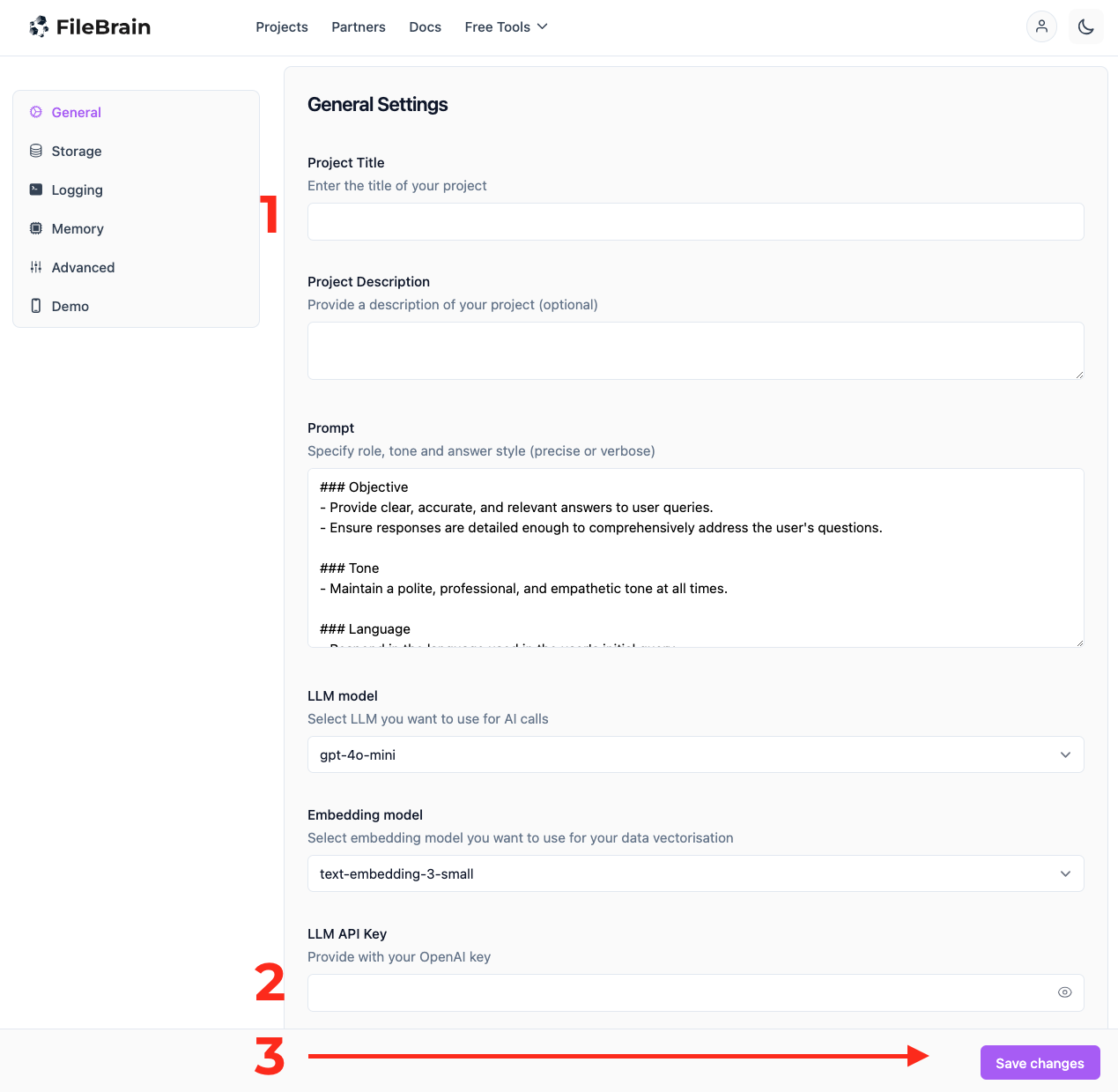This screenshot has width=1118, height=1092.
Task: Open the user account icon
Action: pyautogui.click(x=1041, y=26)
